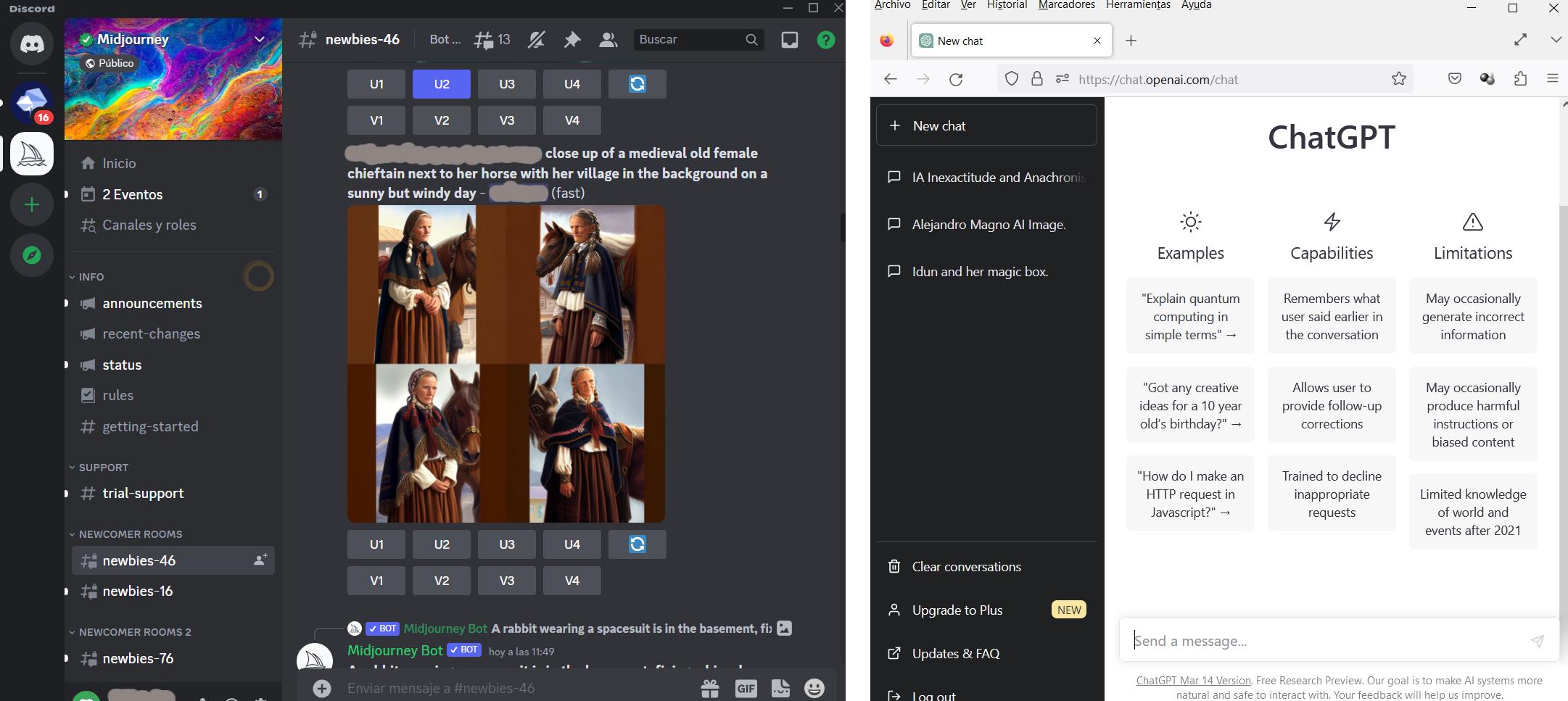Upscale image with the lower U3 button
1568x701 pixels.
point(507,544)
